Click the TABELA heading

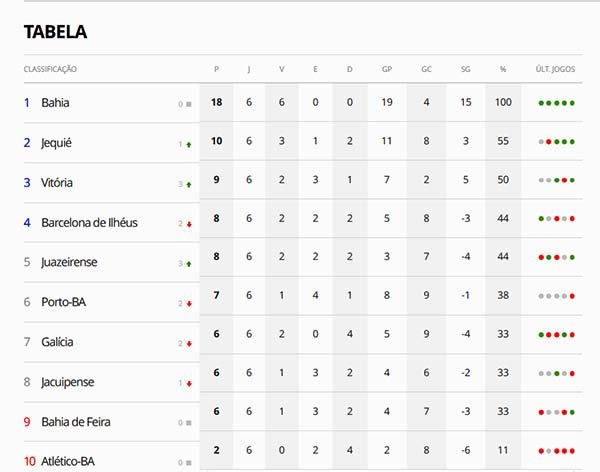55,32
